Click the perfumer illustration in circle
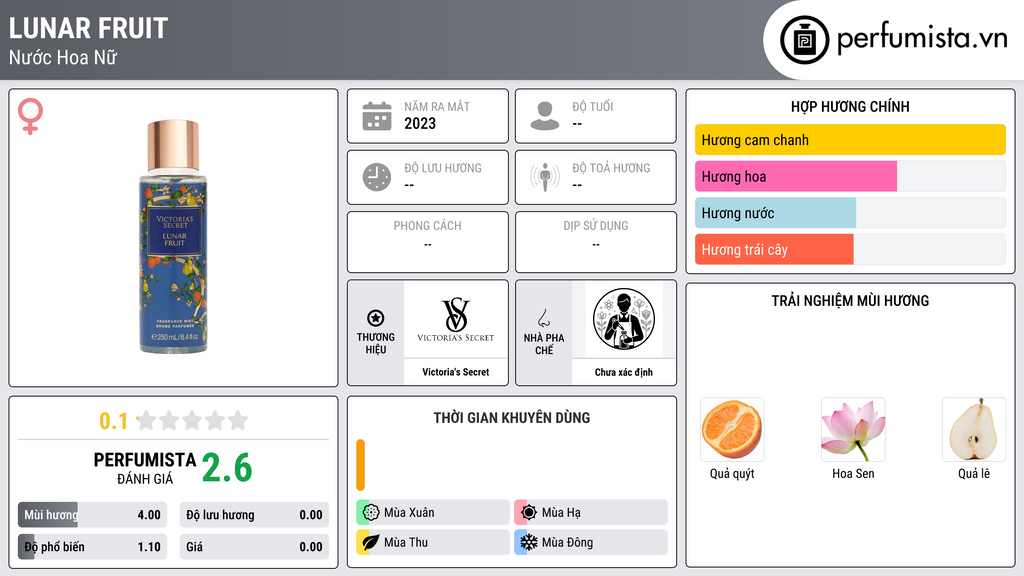Image resolution: width=1024 pixels, height=576 pixels. point(624,319)
